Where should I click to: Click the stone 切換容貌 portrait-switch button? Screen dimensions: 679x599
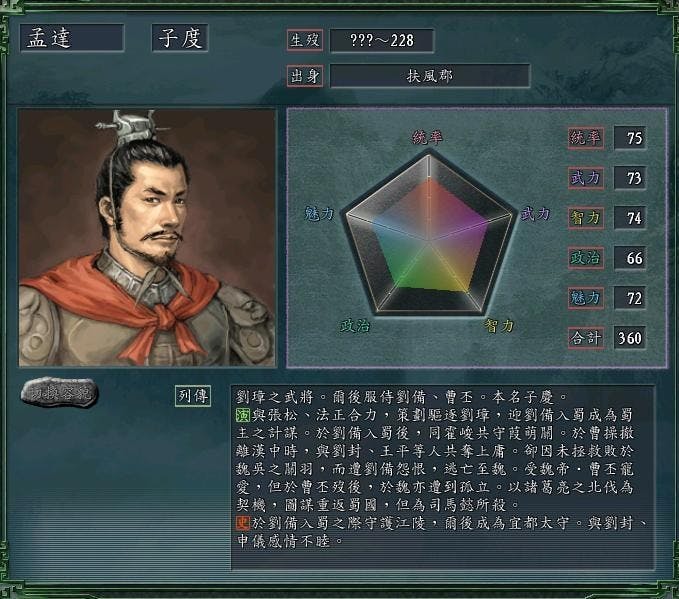60,393
